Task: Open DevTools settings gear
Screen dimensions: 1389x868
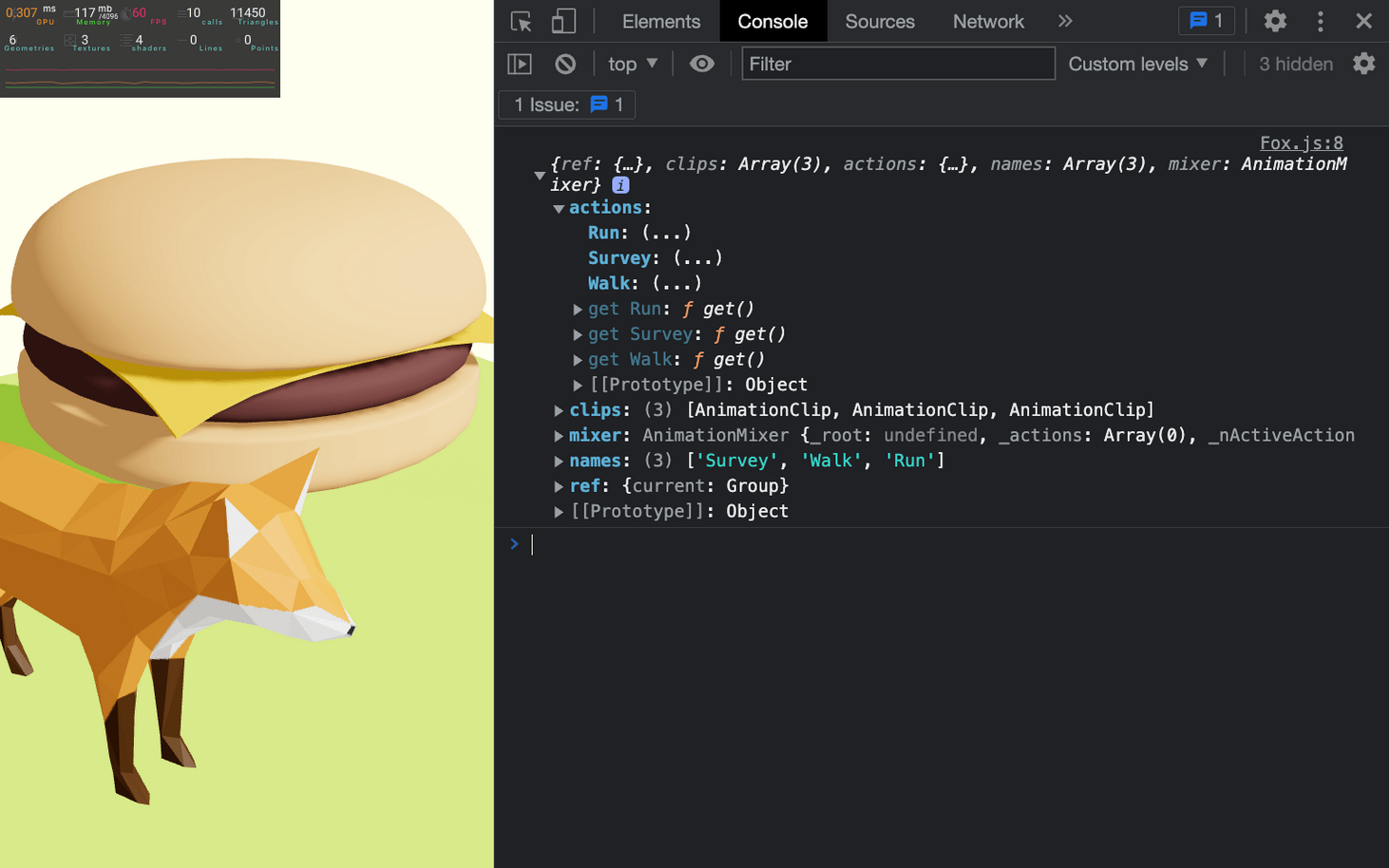Action: point(1275,21)
